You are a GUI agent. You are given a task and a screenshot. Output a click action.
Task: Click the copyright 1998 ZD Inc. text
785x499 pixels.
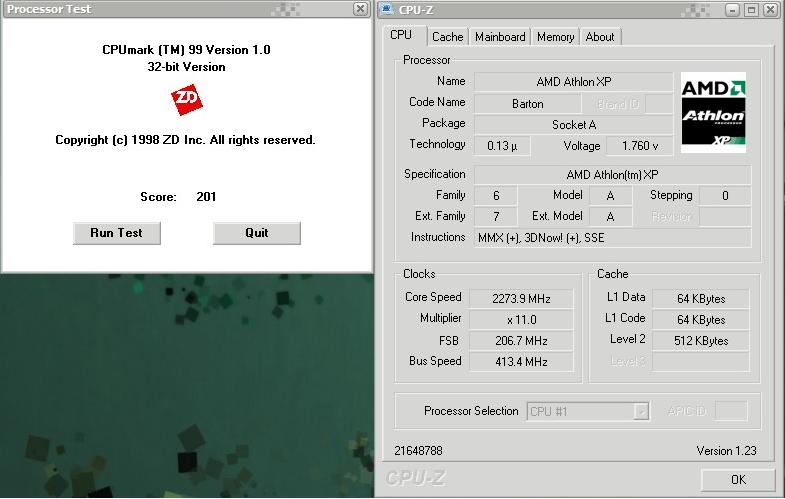pos(185,140)
